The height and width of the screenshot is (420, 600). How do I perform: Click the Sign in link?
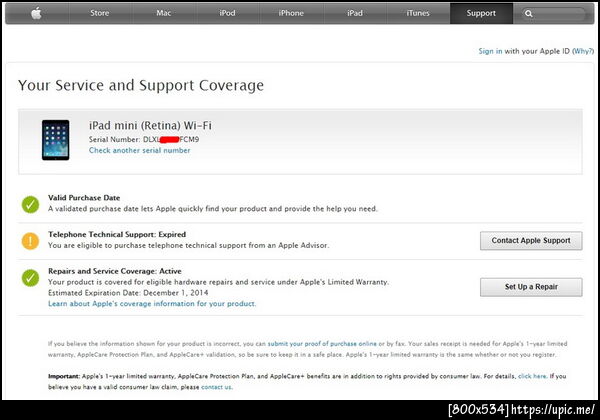click(490, 51)
